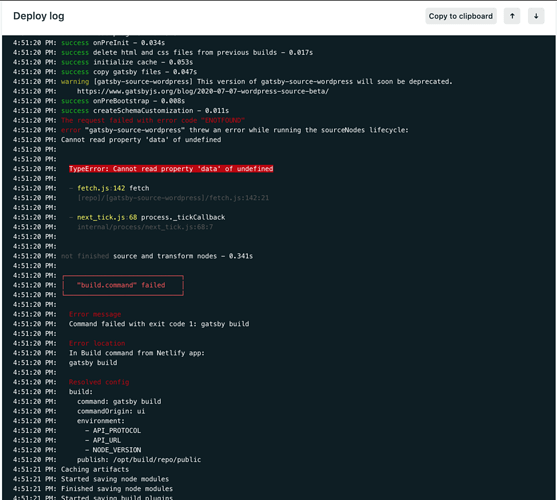Click the ENOTFOUND request failed line
This screenshot has height=500, width=557.
click(153, 120)
